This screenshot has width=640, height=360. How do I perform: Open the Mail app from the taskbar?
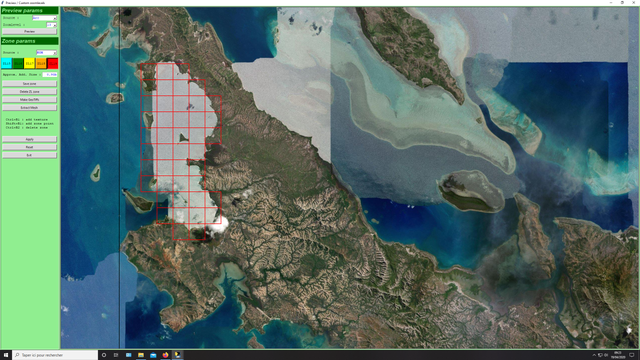click(x=153, y=355)
